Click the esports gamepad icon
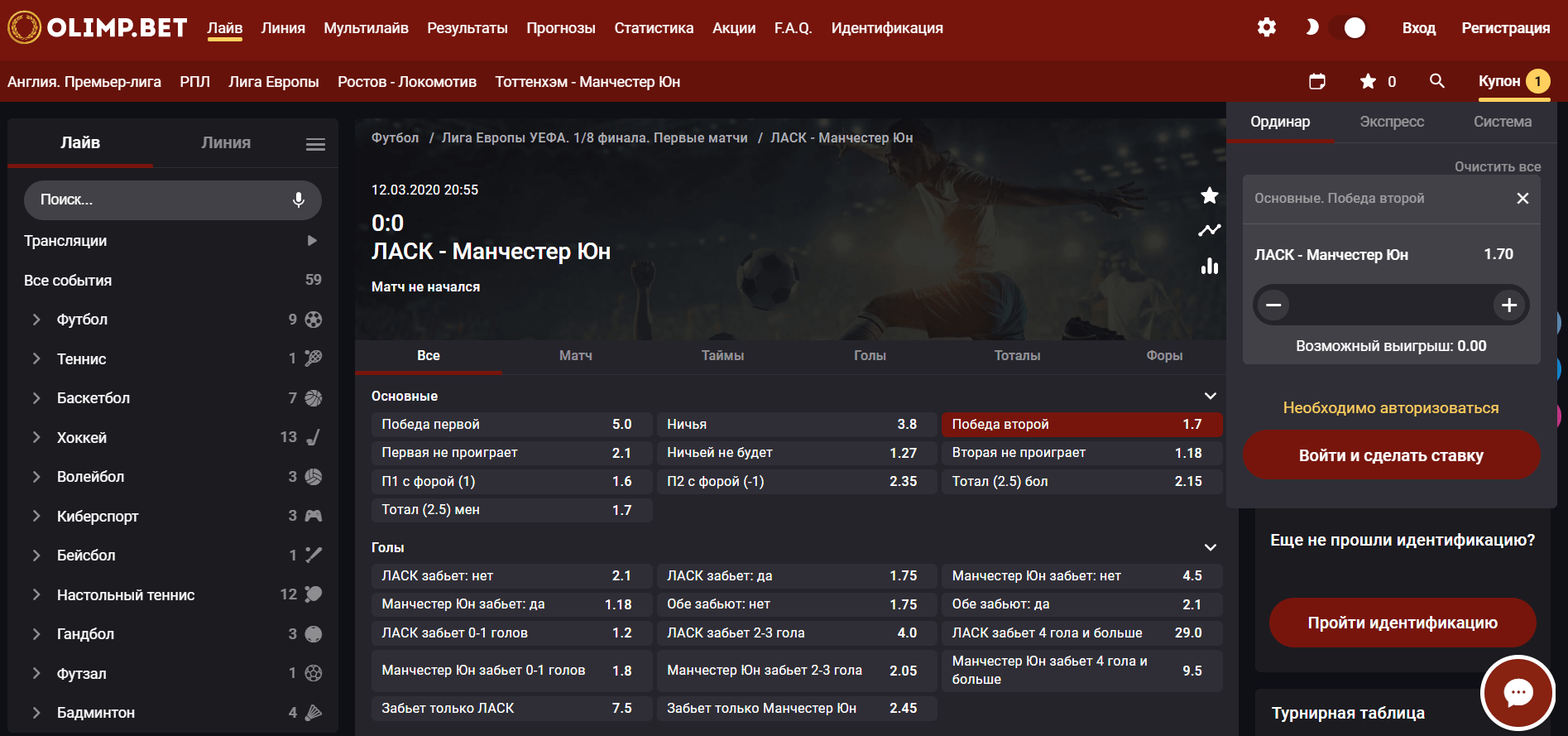Screen dimensions: 1568x736 click(314, 516)
